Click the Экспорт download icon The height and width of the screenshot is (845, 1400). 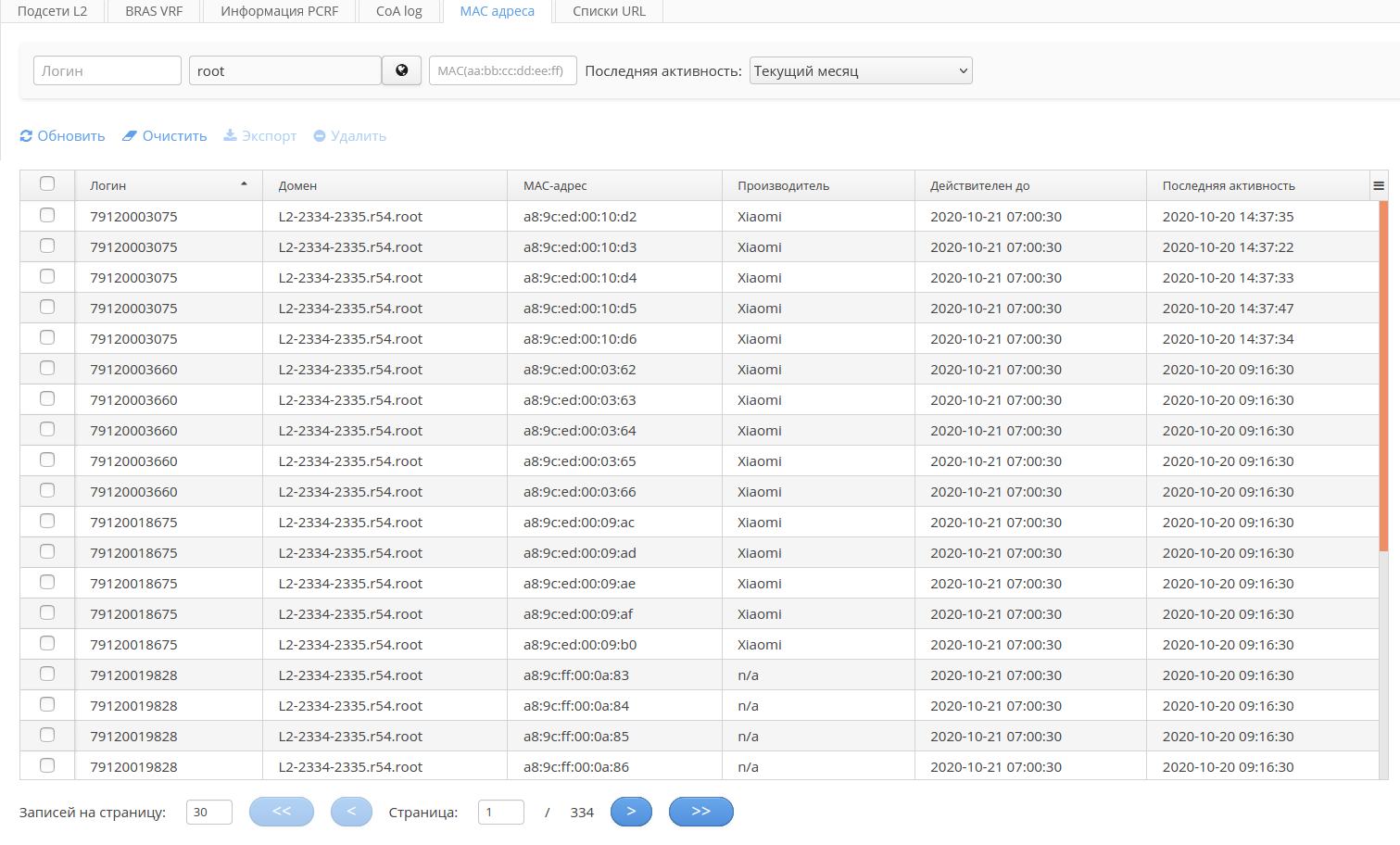(x=230, y=136)
